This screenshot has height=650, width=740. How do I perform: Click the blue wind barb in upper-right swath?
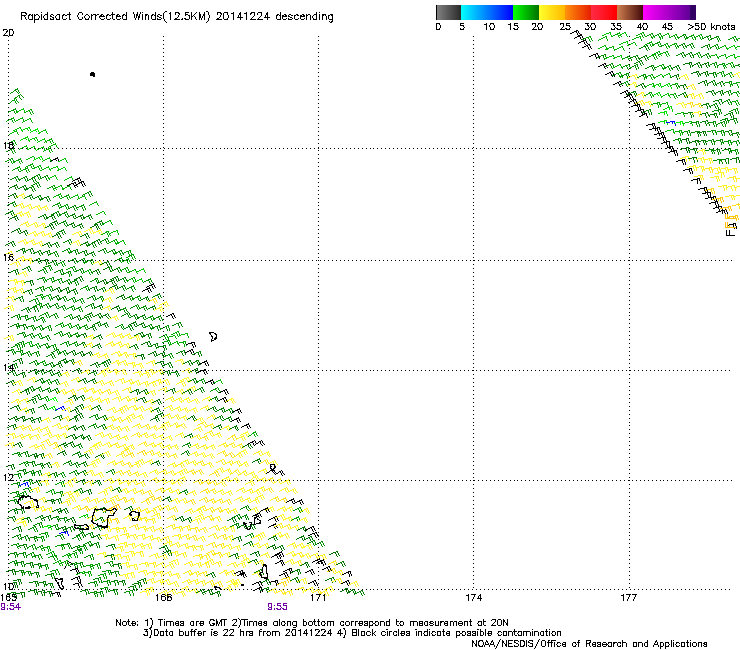(671, 123)
